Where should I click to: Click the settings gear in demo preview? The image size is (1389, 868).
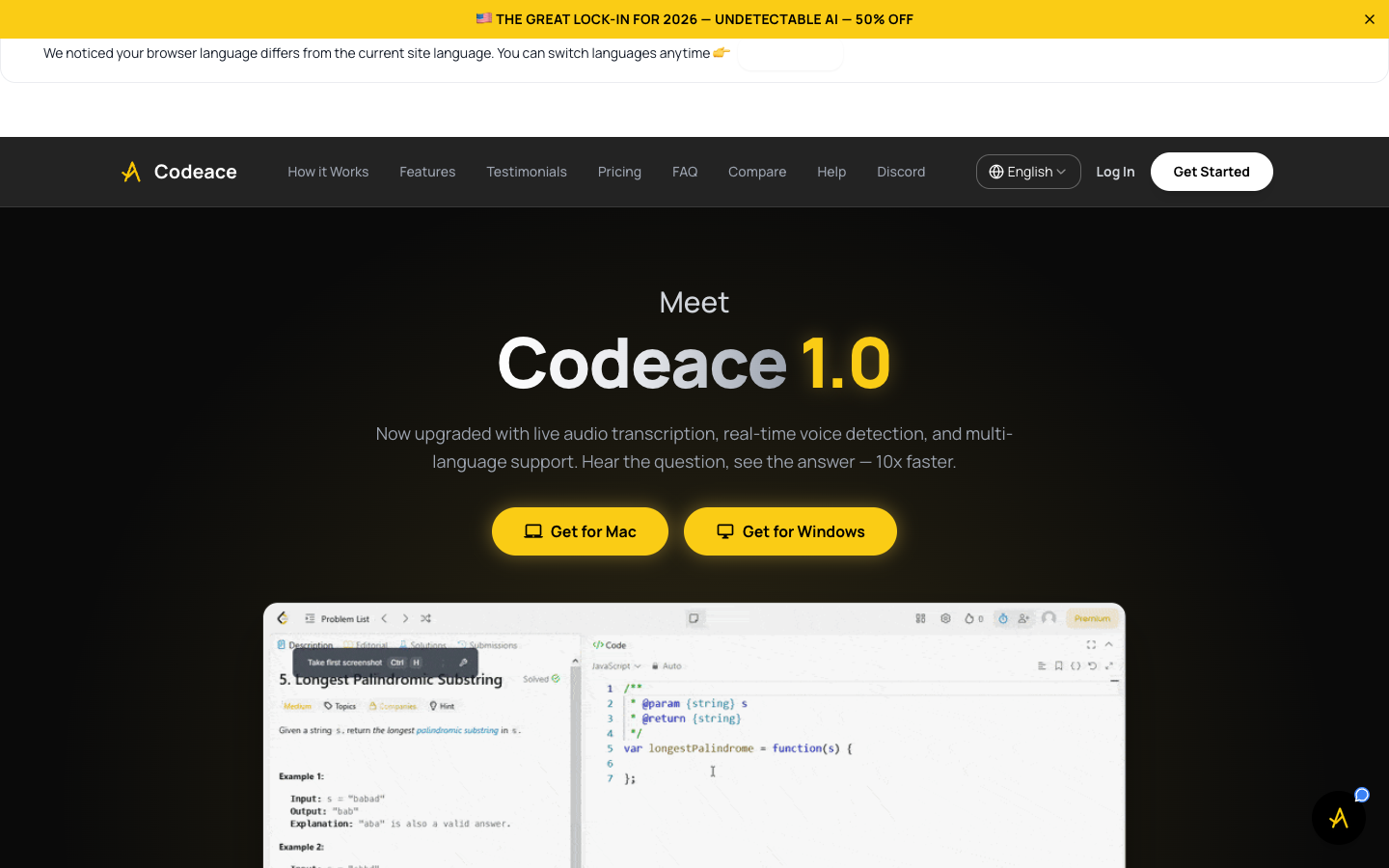coord(945,618)
